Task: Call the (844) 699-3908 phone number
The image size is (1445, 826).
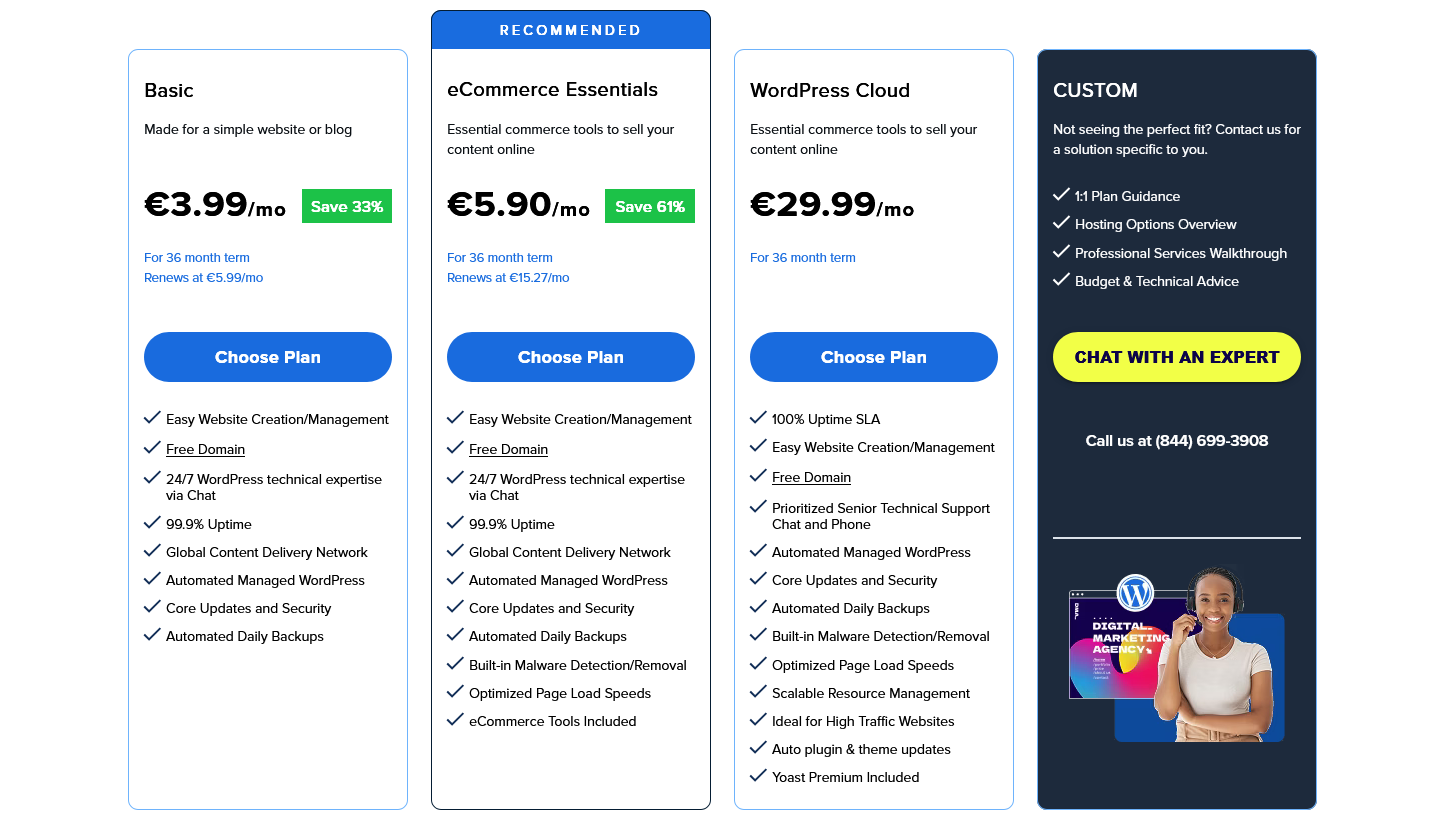Action: (x=1211, y=440)
